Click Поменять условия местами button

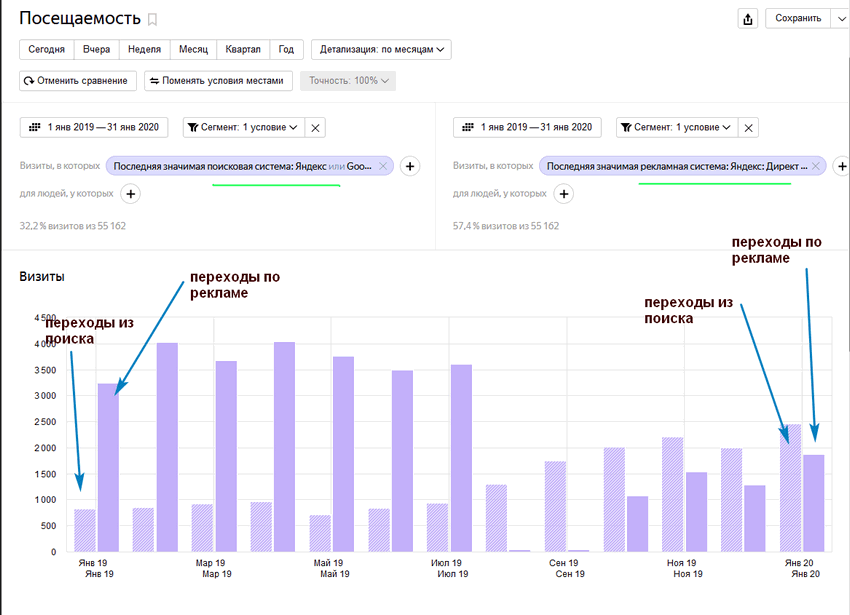coord(217,81)
